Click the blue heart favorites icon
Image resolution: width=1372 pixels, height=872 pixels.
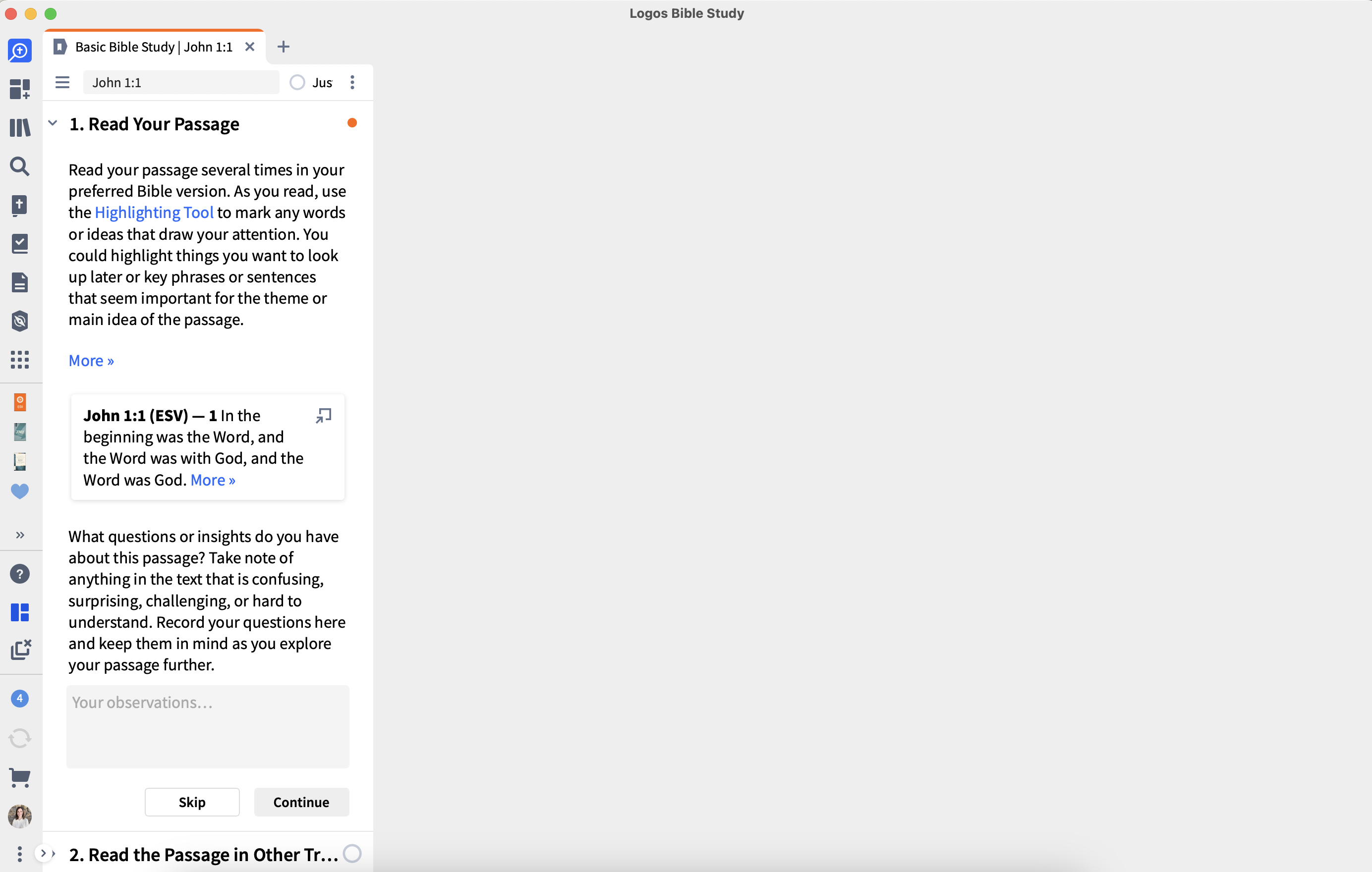point(20,491)
